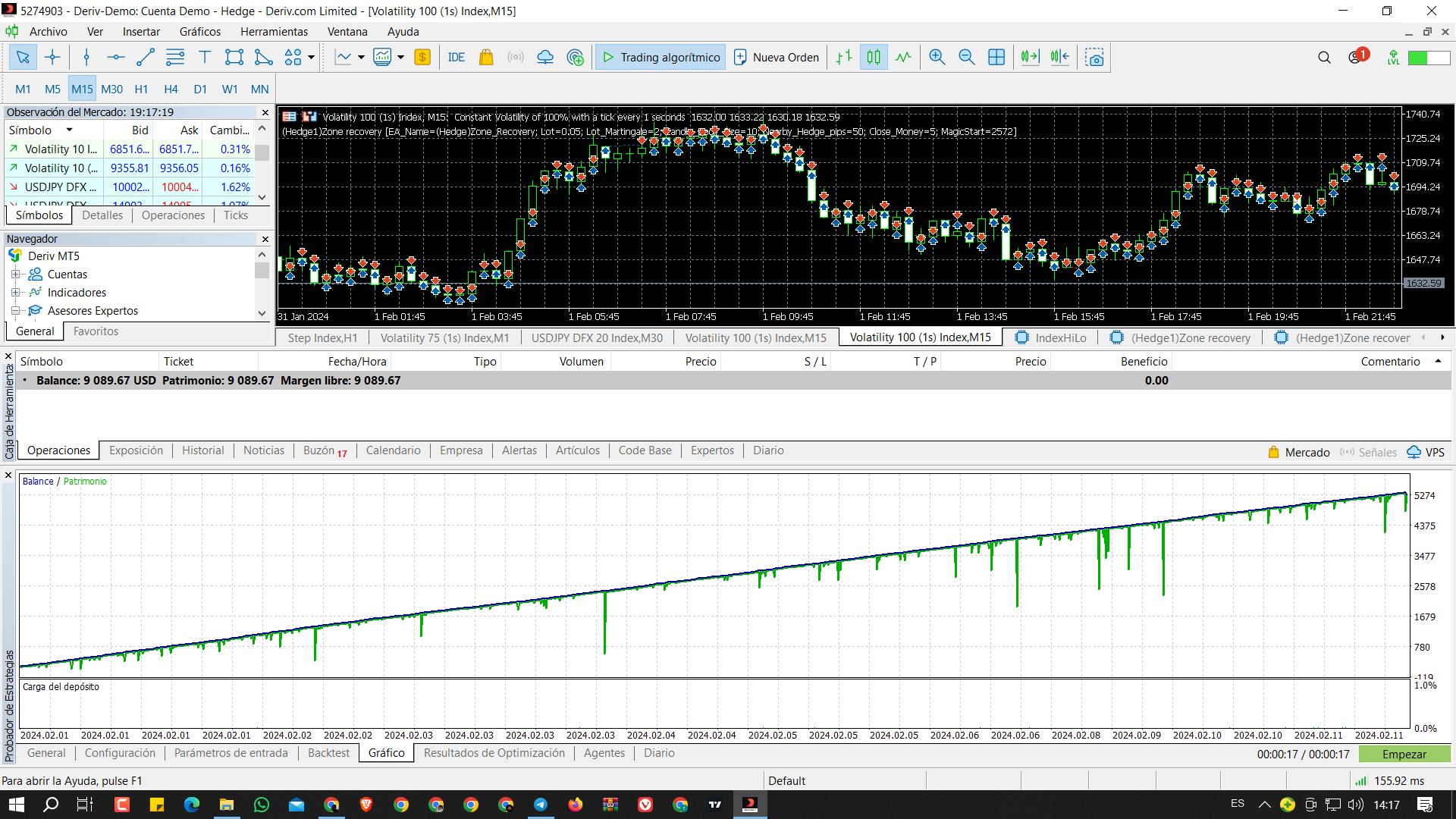Open Windows Start menu
This screenshot has height=819, width=1456.
pyautogui.click(x=16, y=805)
